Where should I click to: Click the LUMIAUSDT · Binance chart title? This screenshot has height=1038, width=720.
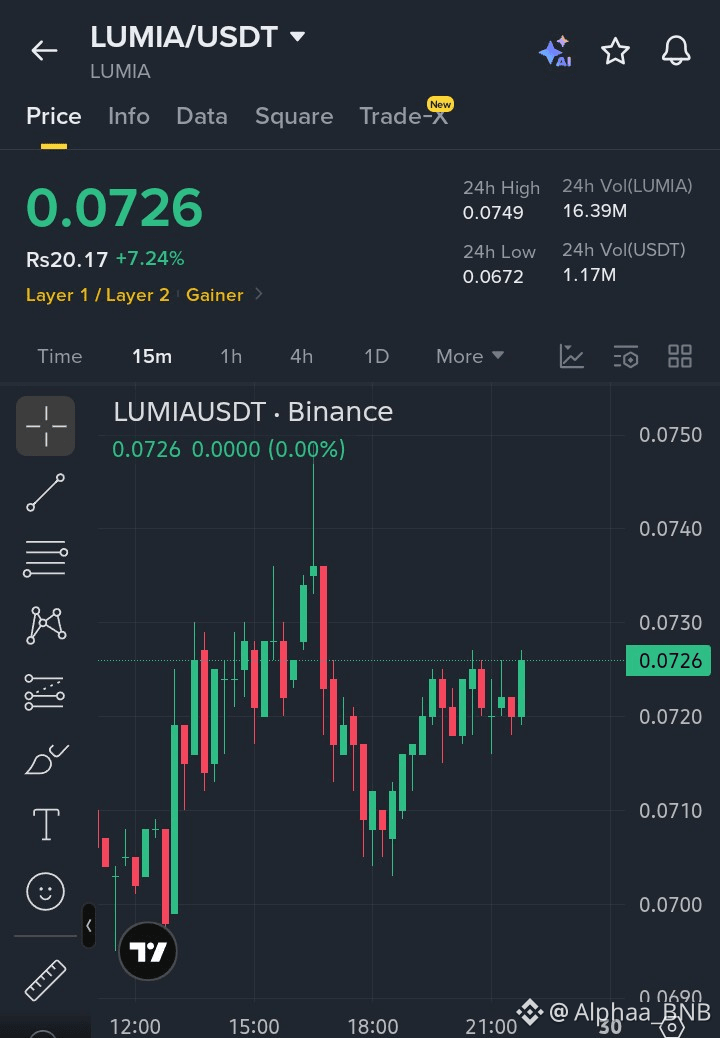tap(253, 412)
